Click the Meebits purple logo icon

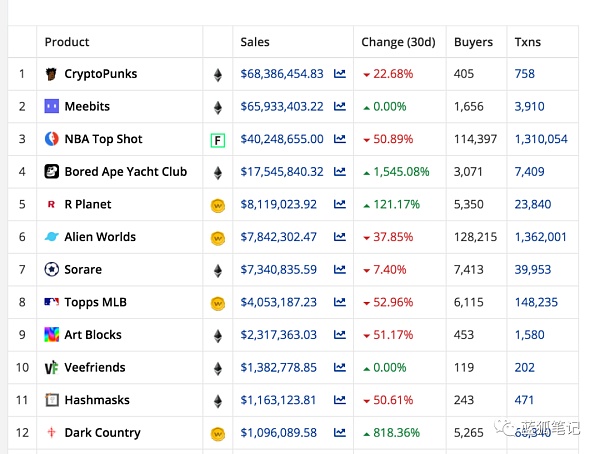[x=52, y=107]
